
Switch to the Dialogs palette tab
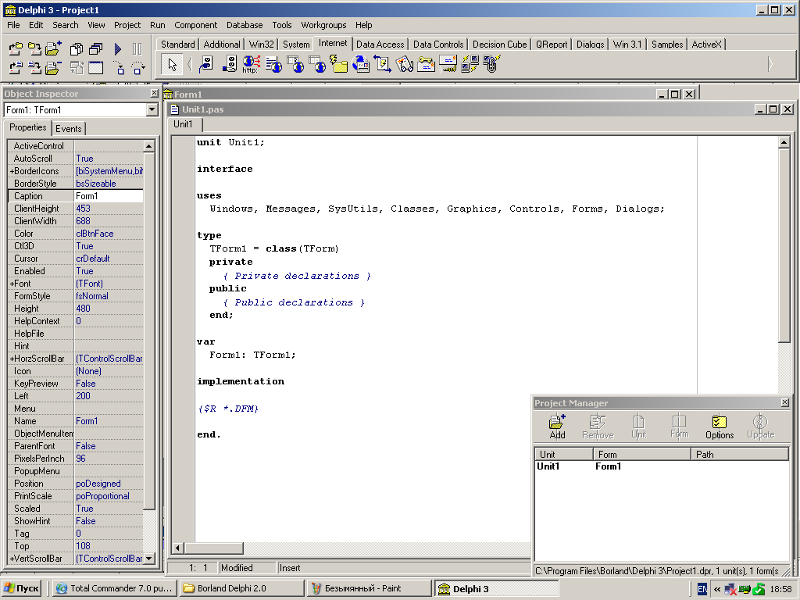click(590, 44)
